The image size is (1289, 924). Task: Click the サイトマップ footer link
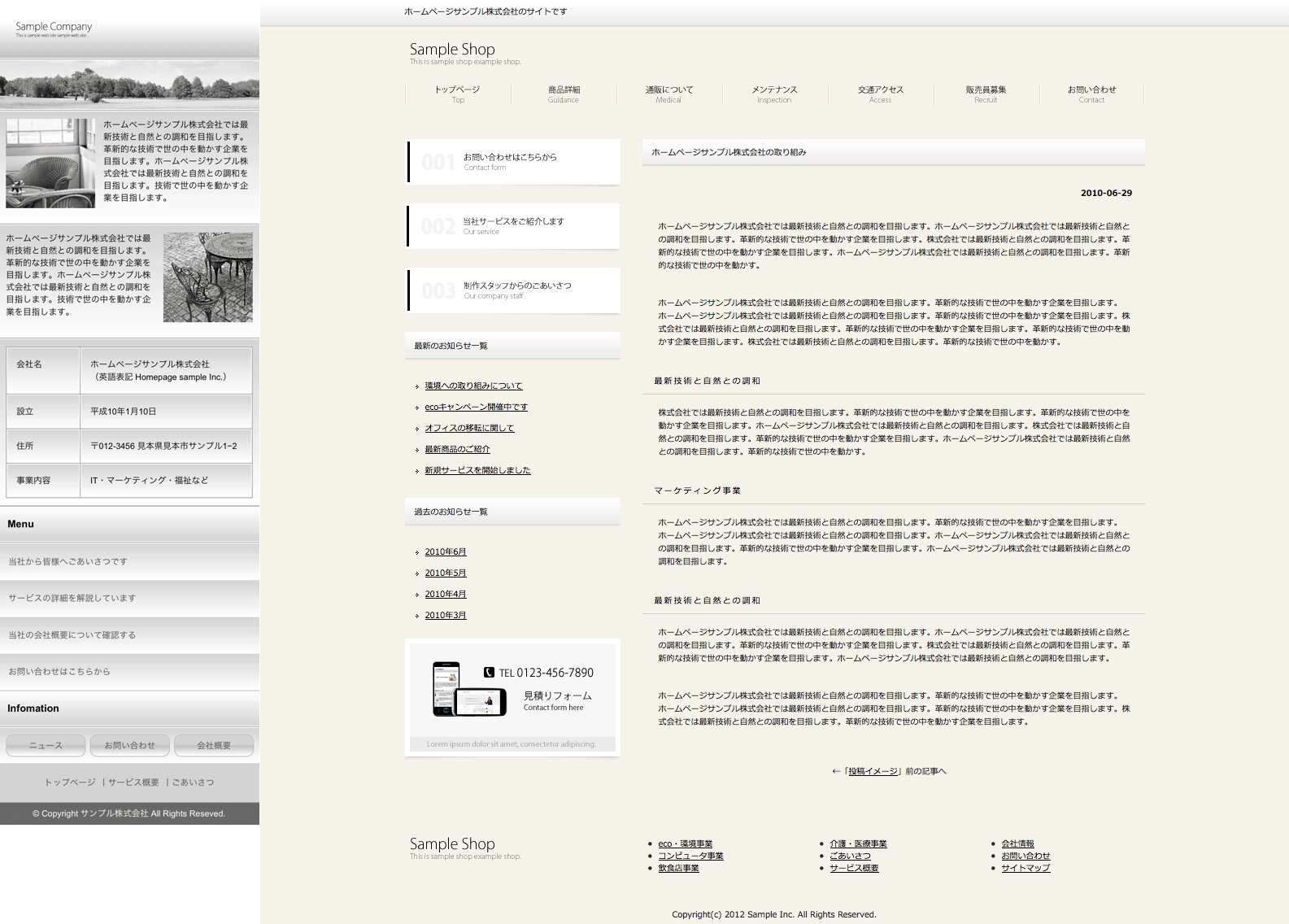tap(1026, 869)
